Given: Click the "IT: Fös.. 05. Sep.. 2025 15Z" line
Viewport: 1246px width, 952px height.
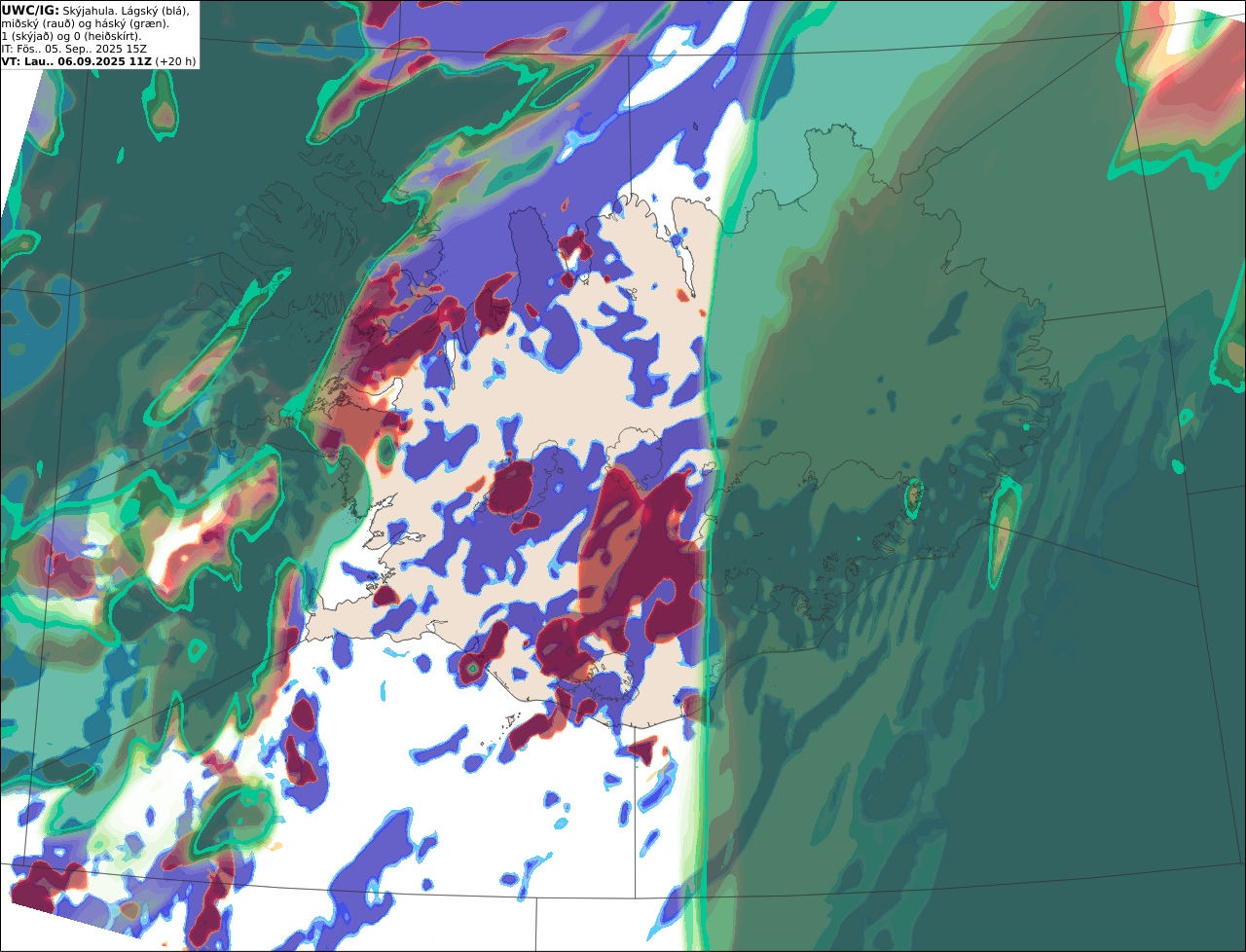Looking at the screenshot, I should [74, 49].
